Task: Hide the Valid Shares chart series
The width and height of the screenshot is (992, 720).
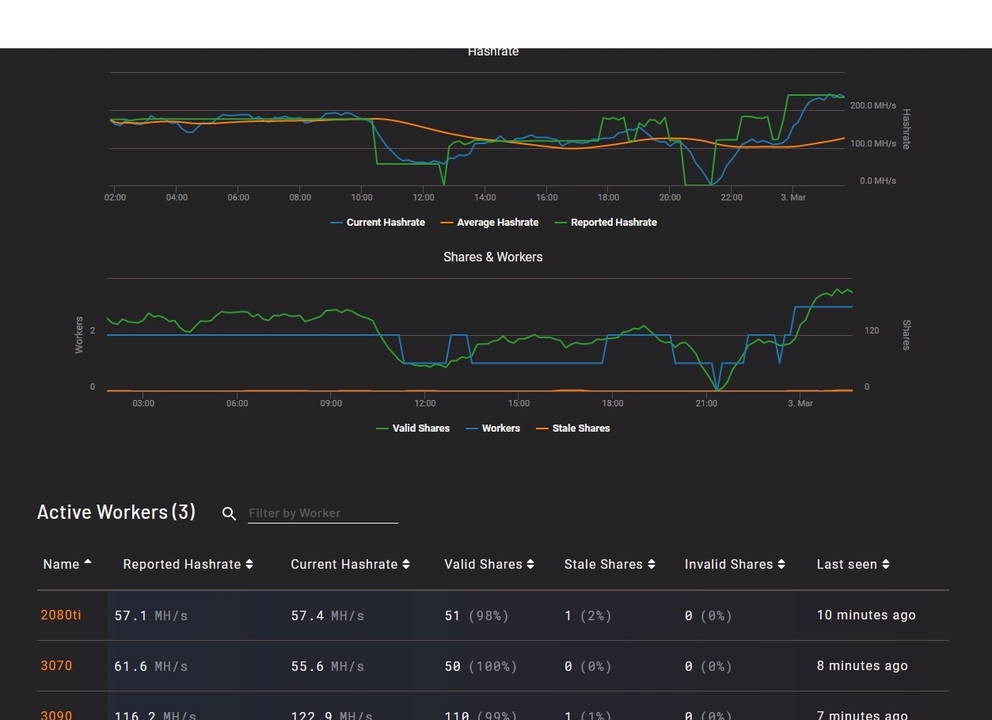Action: click(412, 428)
